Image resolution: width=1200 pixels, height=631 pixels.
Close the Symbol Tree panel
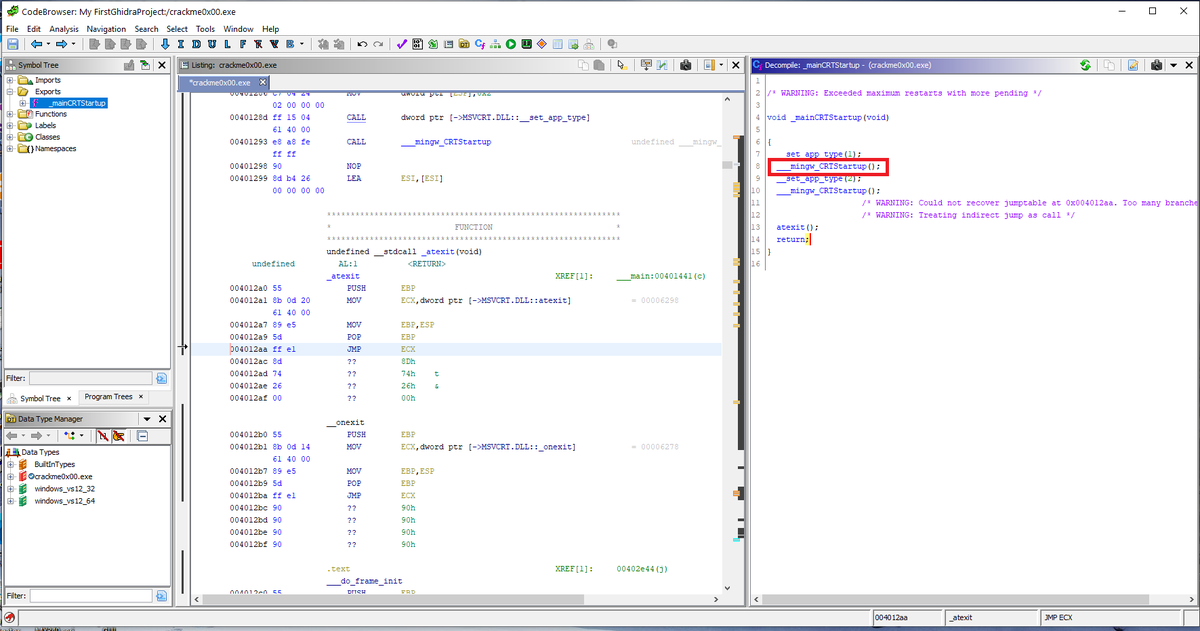point(162,65)
